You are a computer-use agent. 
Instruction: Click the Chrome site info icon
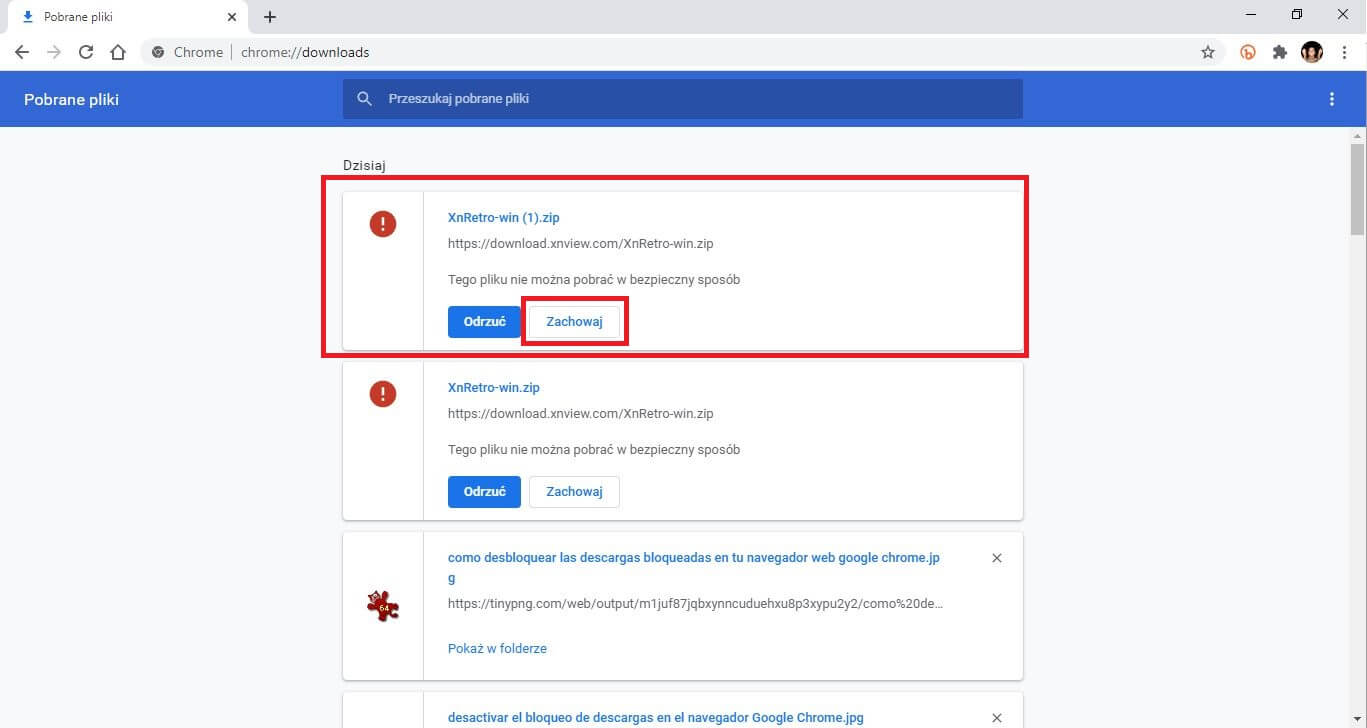(x=158, y=52)
